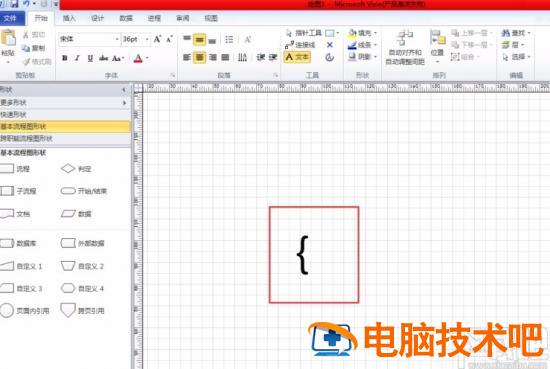
Task: Switch to the Design (设计) tab
Action: (98, 18)
